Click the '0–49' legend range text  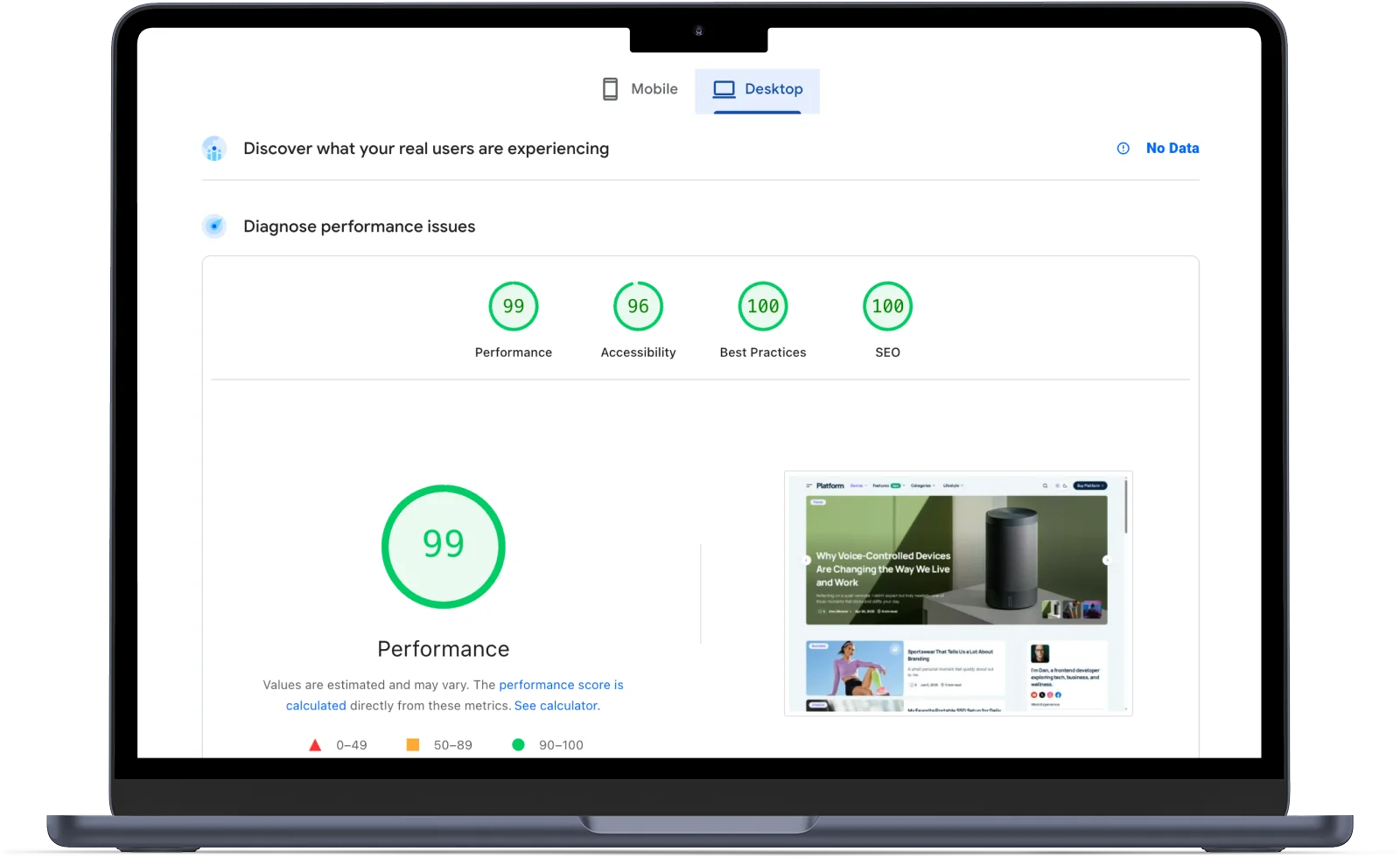coord(352,745)
